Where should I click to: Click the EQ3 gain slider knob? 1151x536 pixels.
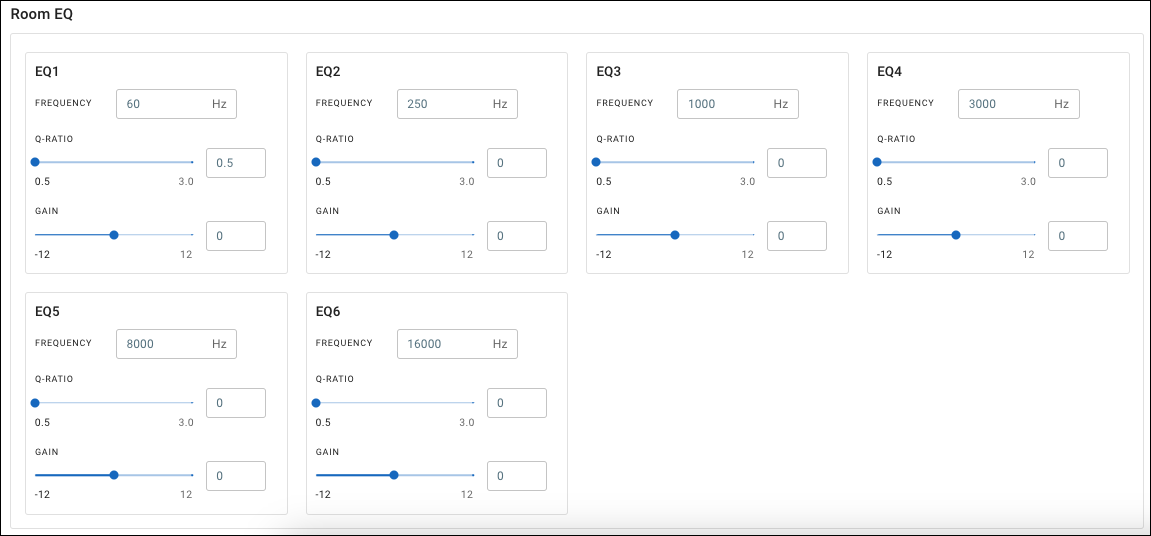[675, 235]
